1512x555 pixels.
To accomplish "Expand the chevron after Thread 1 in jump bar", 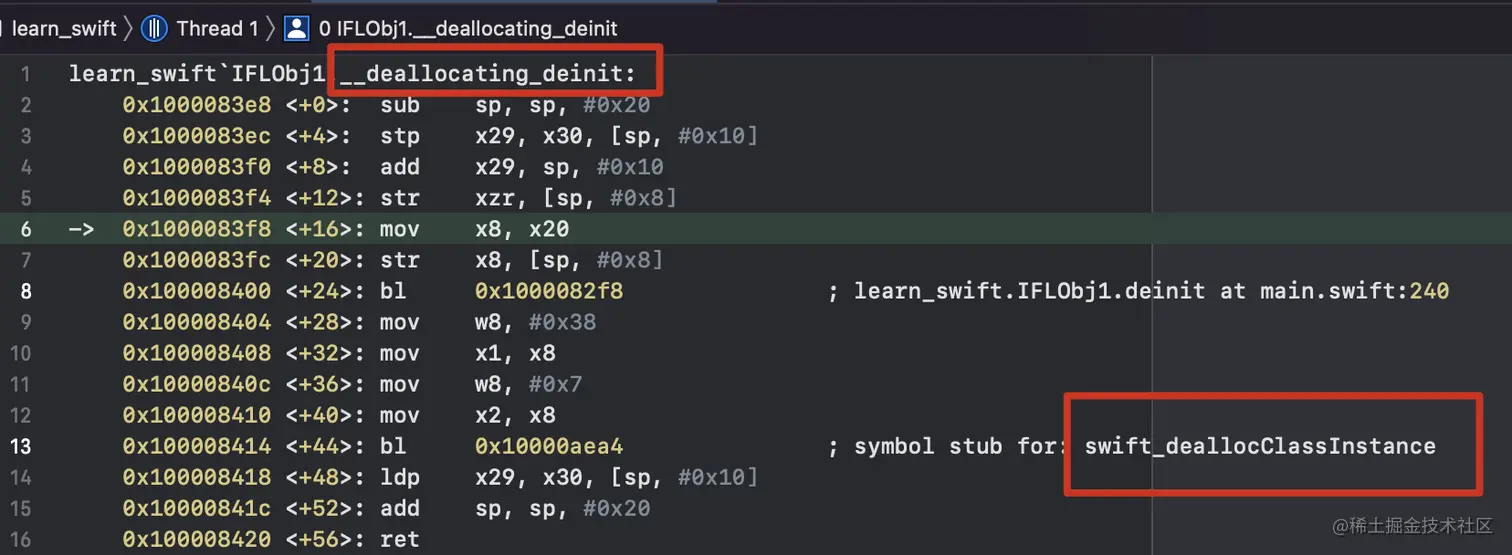I will 271,28.
